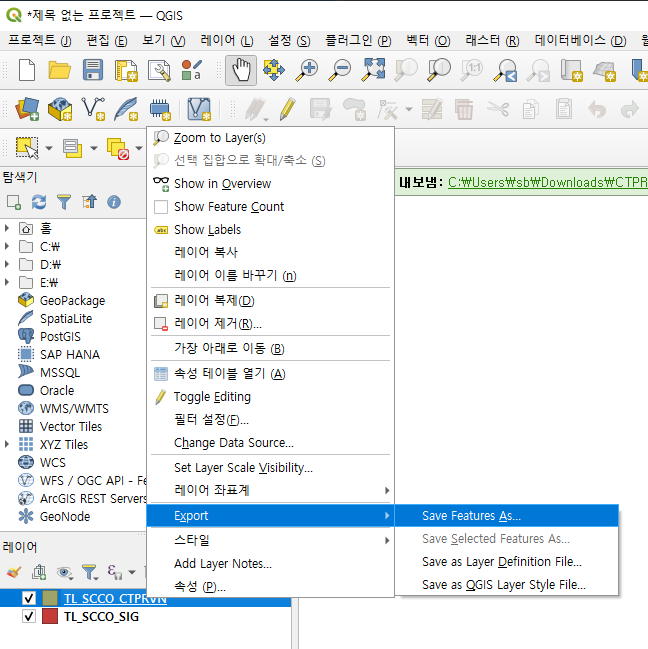
Task: Open Select Features dropdown arrow
Action: point(49,148)
